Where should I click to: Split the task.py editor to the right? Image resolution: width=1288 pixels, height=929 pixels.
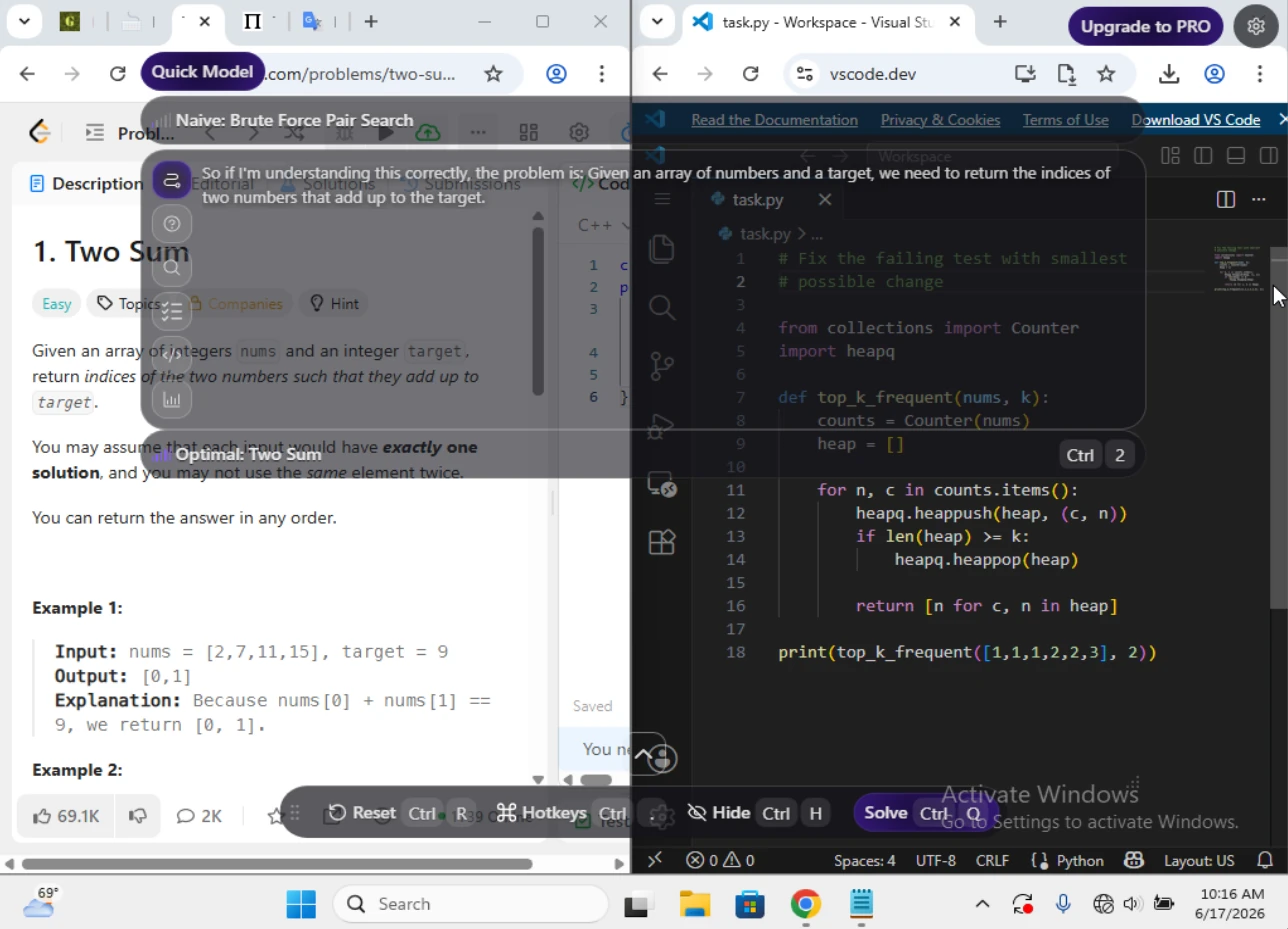click(x=1226, y=199)
